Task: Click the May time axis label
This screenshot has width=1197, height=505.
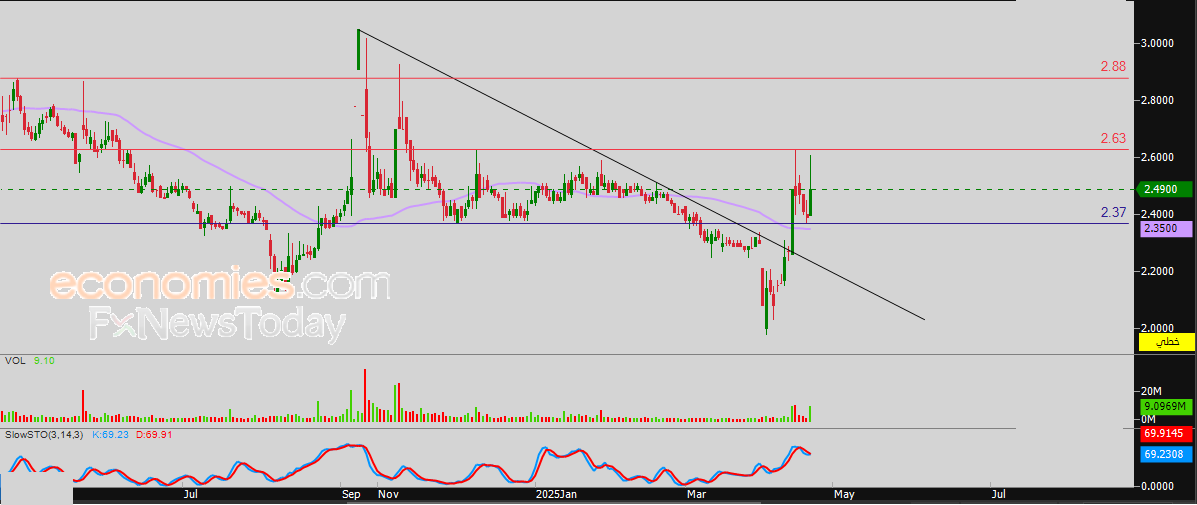Action: [x=843, y=495]
